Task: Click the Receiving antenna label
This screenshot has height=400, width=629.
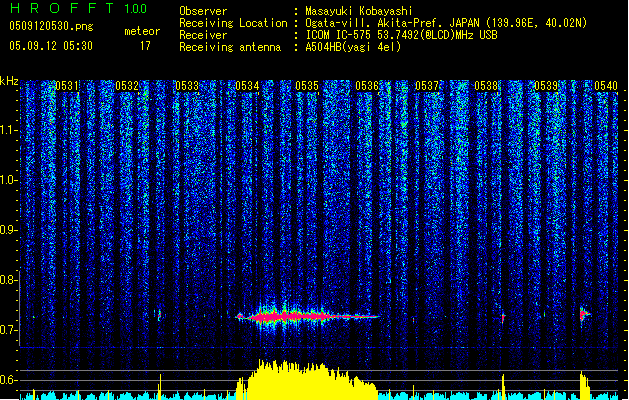Action: [230, 47]
